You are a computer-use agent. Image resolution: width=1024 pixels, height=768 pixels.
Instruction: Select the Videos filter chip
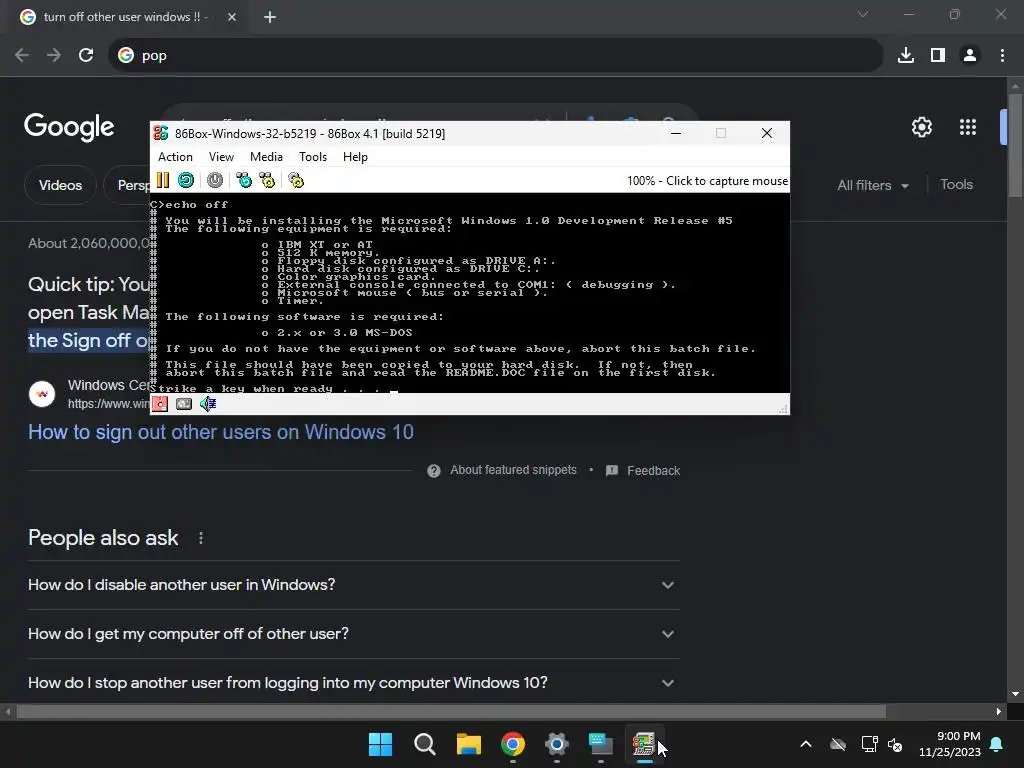click(60, 185)
